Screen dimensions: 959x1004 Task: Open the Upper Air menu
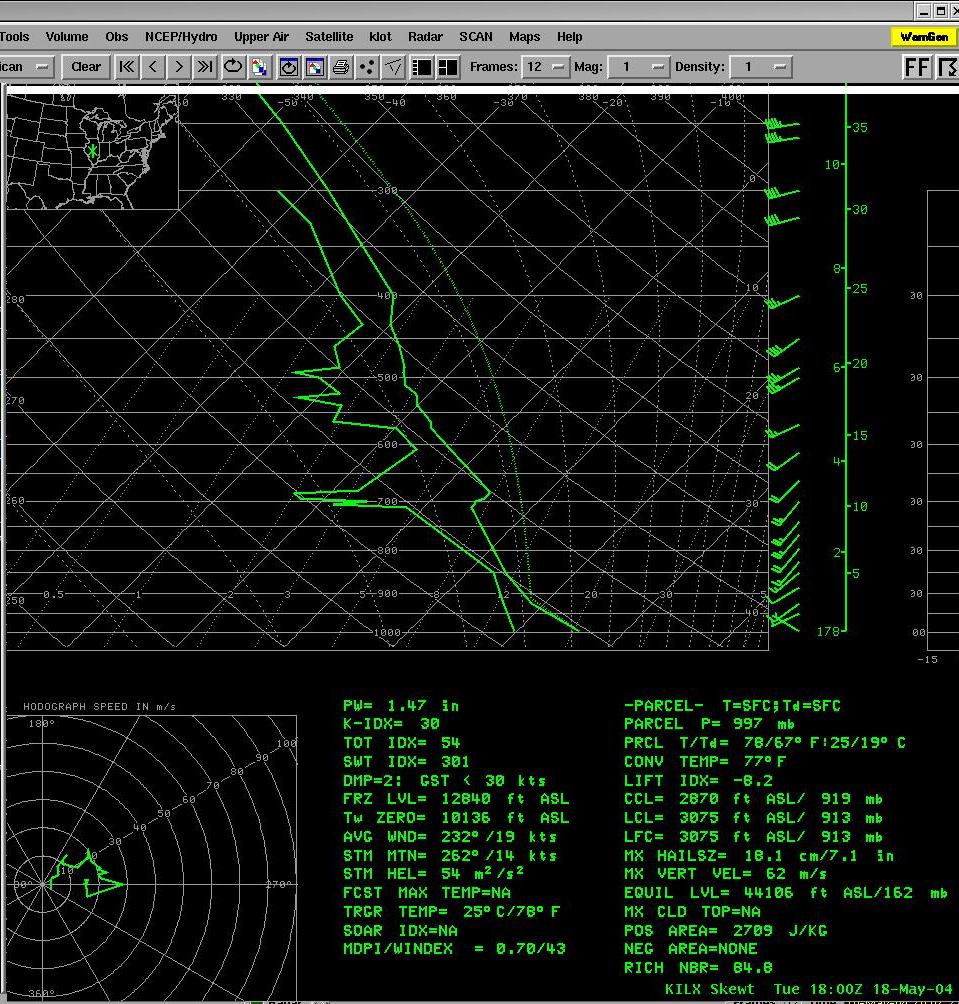coord(261,37)
